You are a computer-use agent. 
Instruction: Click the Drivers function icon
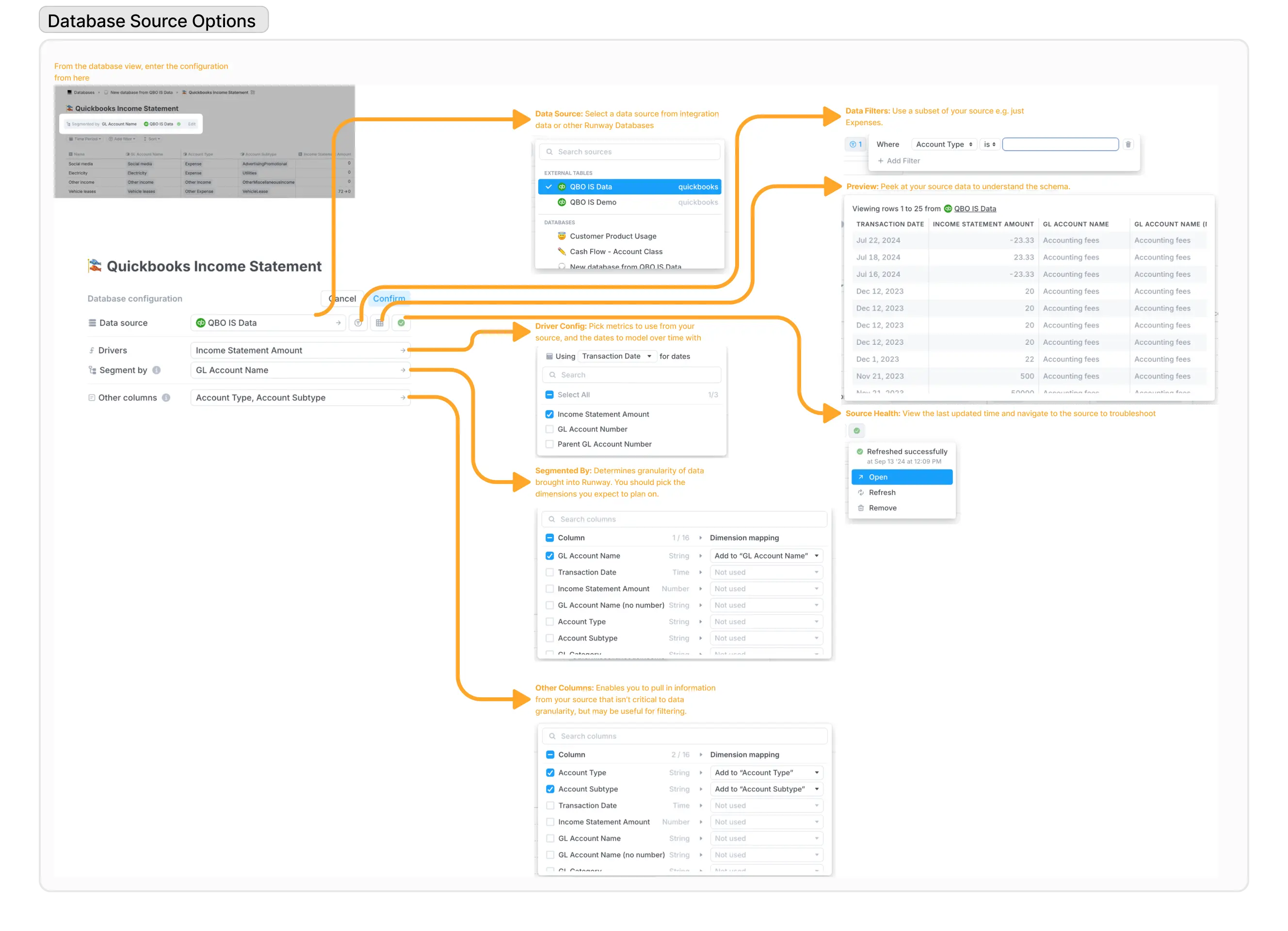coord(92,351)
